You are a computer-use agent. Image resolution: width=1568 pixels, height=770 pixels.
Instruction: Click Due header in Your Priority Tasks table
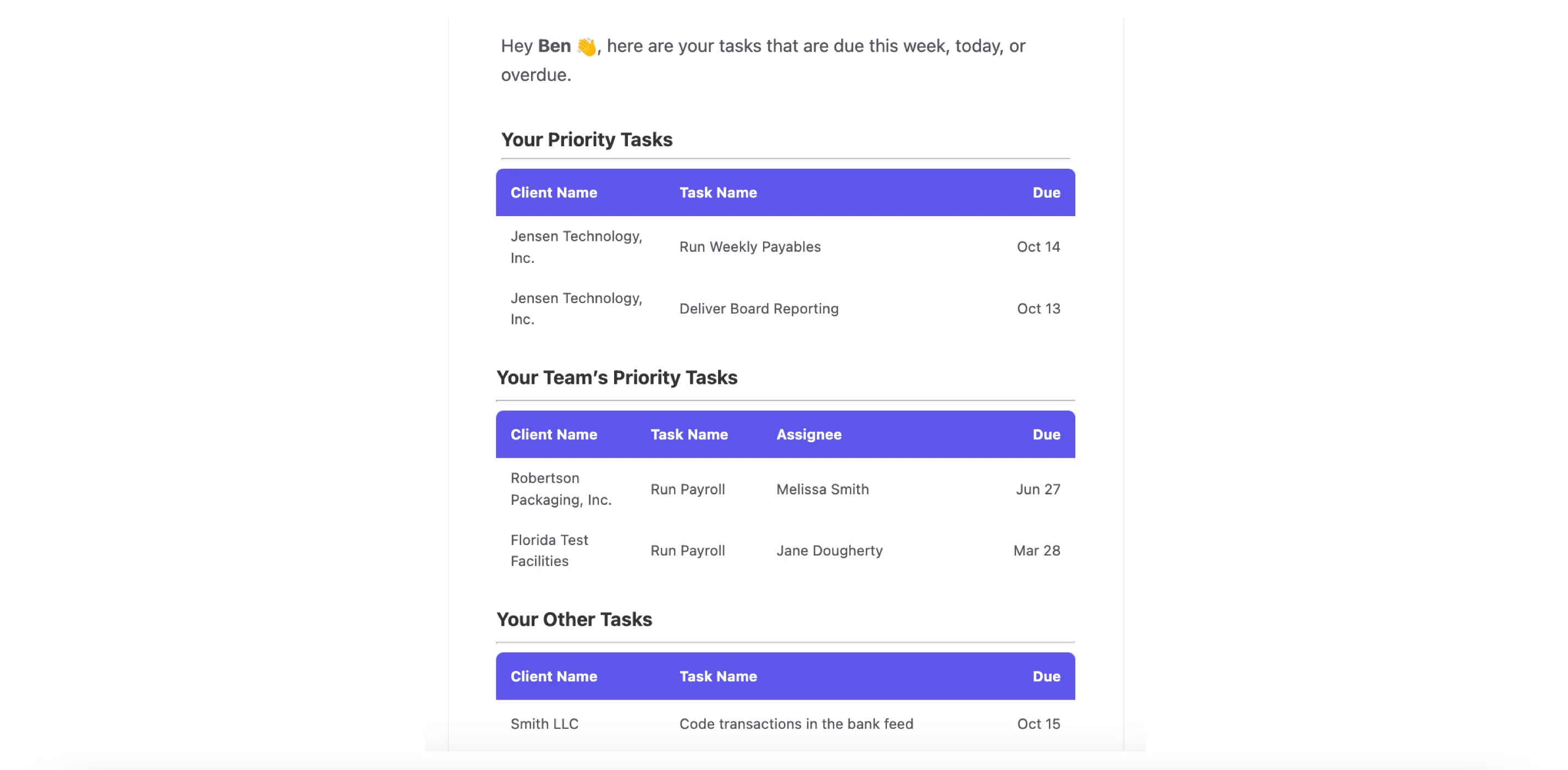pyautogui.click(x=1046, y=193)
